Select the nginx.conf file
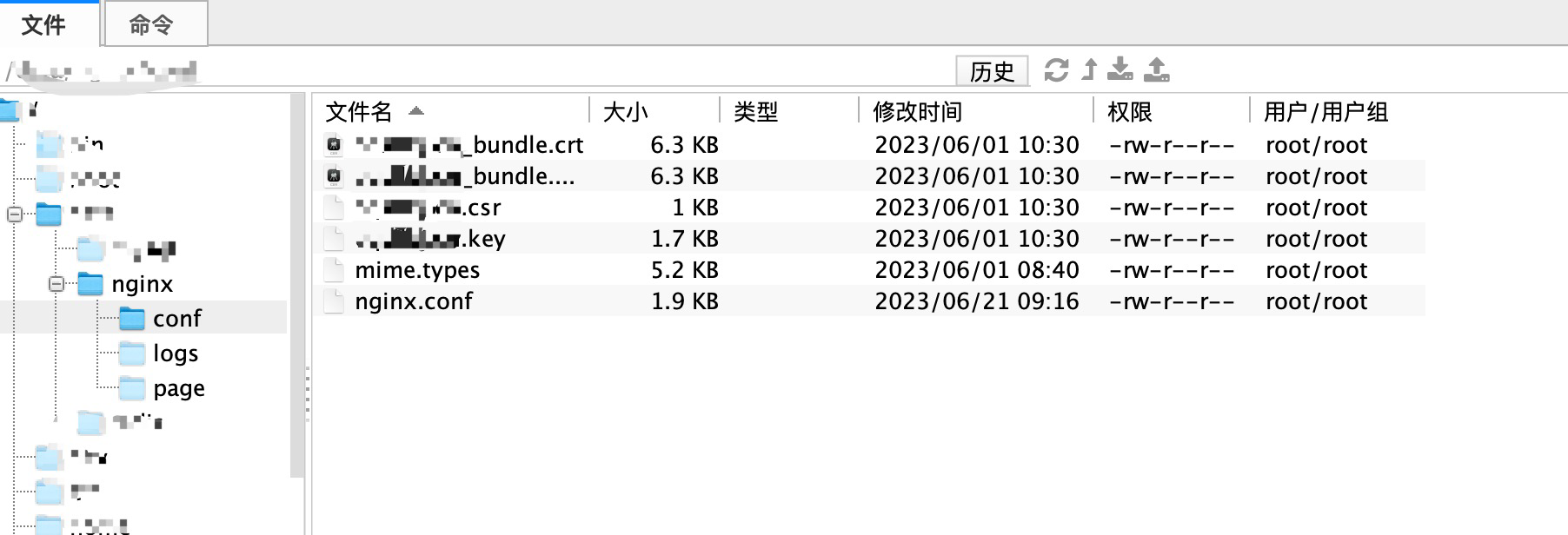This screenshot has width=1568, height=535. (414, 301)
